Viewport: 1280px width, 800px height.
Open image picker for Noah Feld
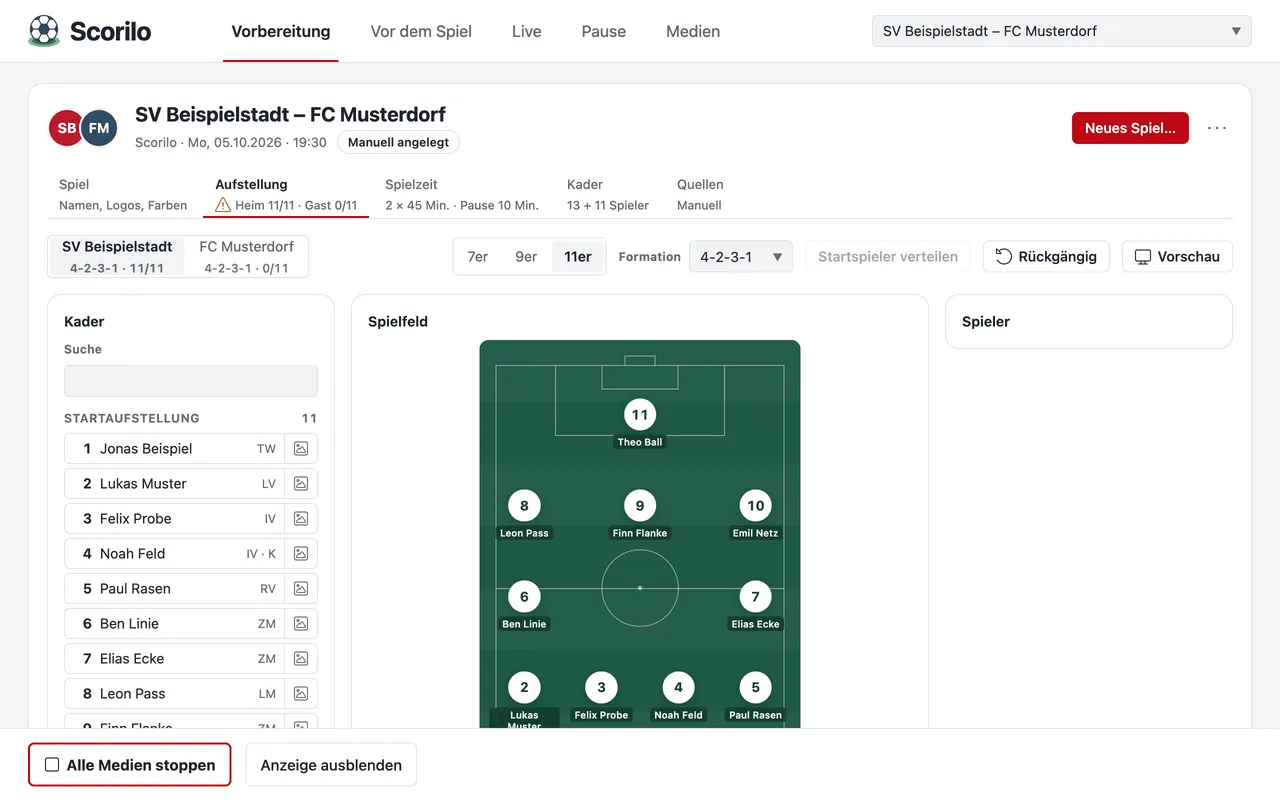pyautogui.click(x=301, y=554)
